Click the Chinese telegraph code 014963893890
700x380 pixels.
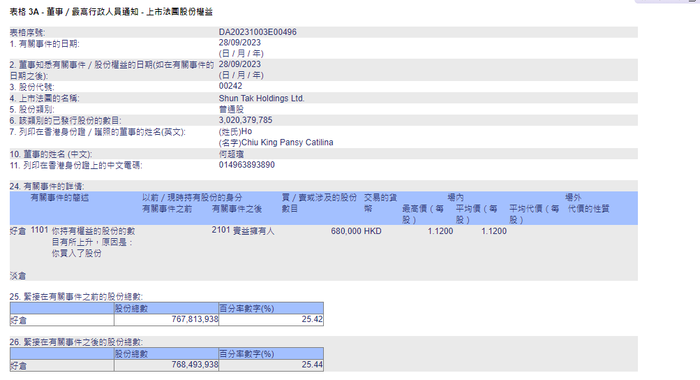247,165
